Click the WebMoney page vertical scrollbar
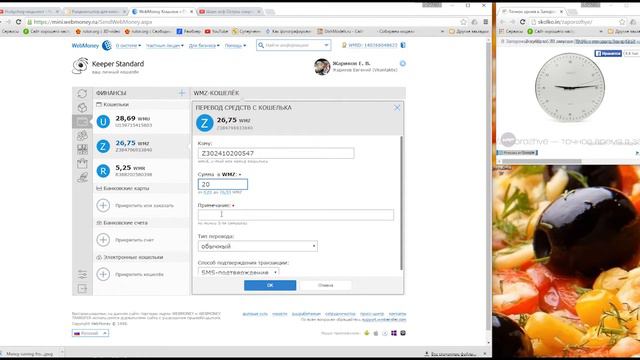Viewport: 640px width, 360px height. 489,187
